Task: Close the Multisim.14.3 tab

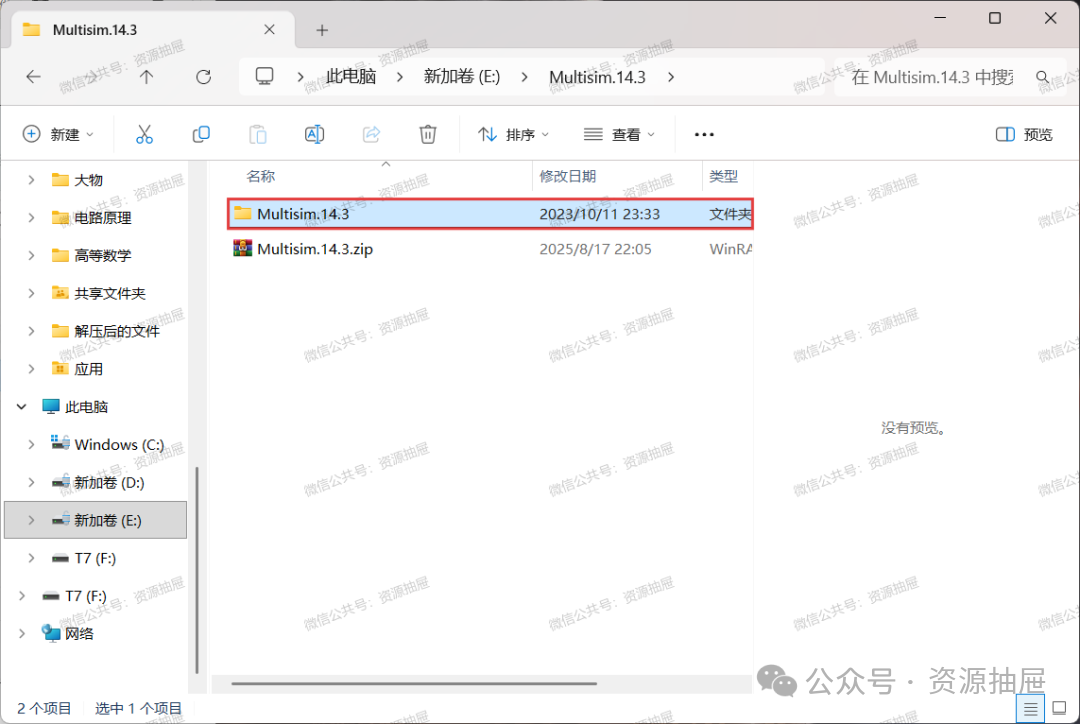Action: (x=269, y=30)
